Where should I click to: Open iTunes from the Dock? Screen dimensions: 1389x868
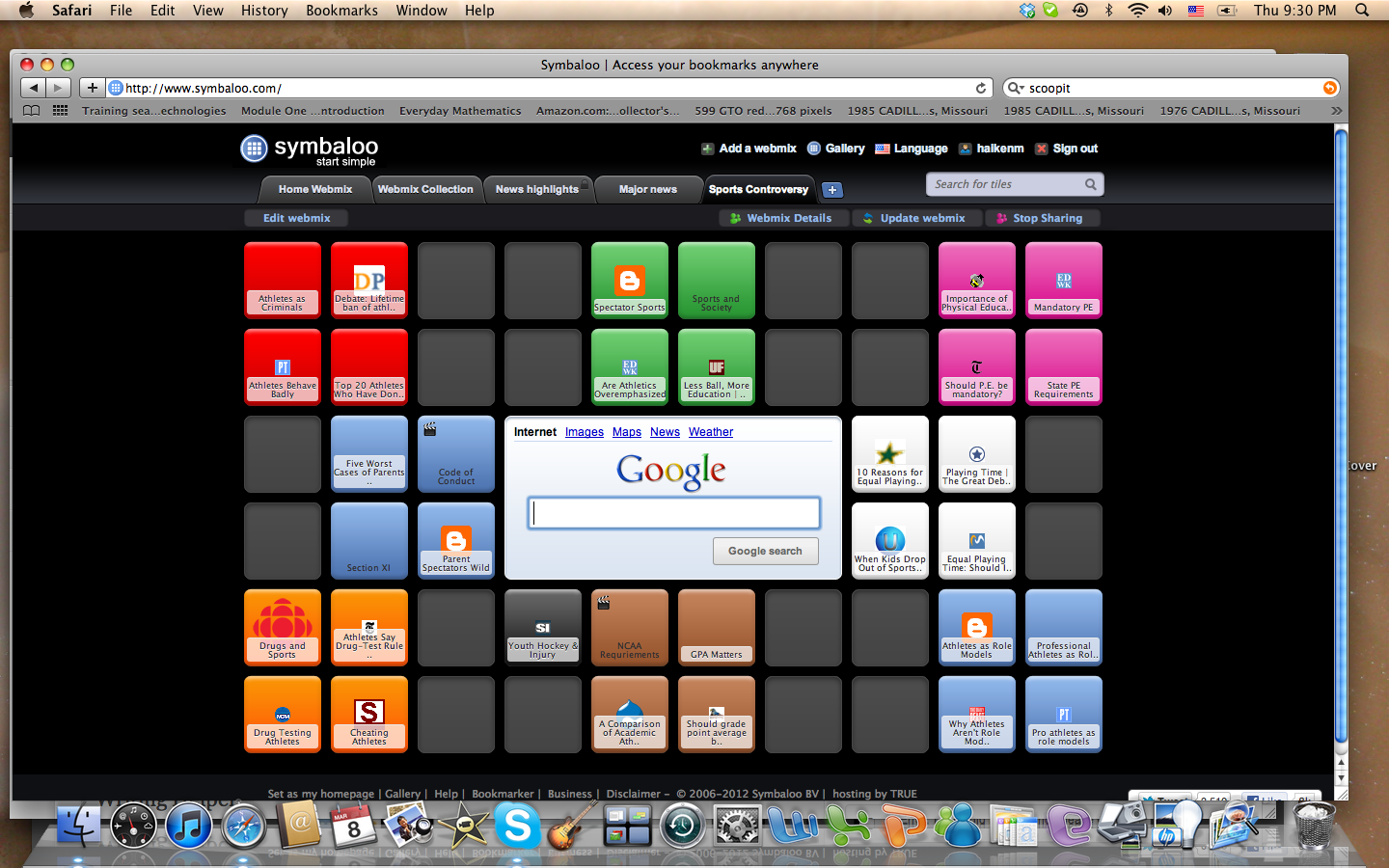[x=188, y=827]
